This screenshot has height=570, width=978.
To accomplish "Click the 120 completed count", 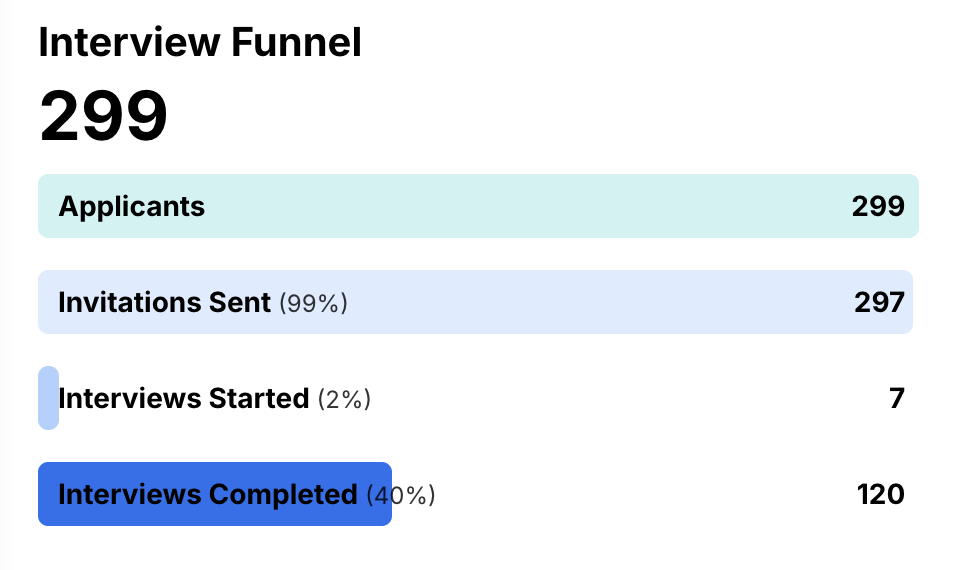I will point(881,495).
